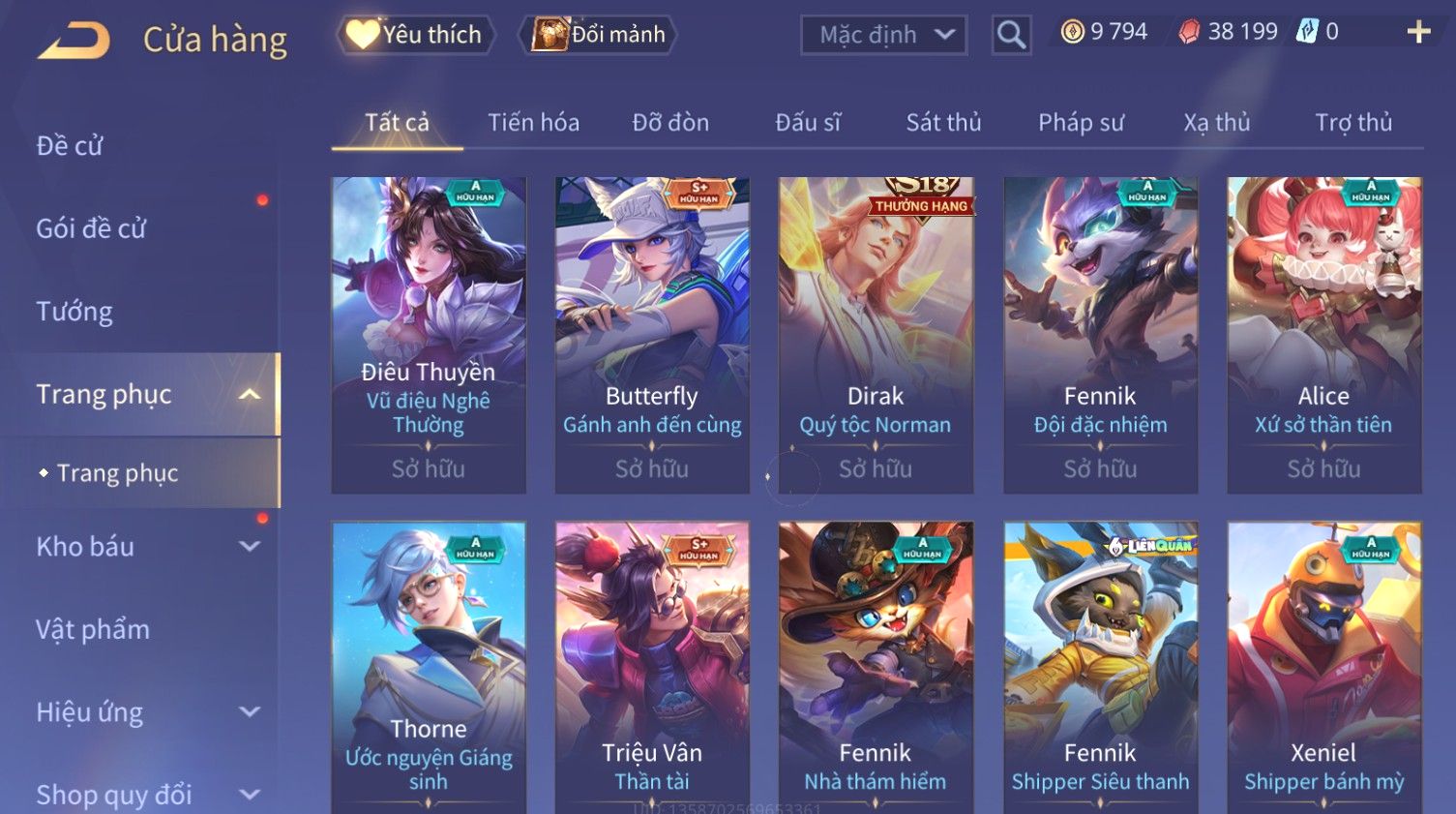This screenshot has height=814, width=1456.
Task: Click the golden back arrow icon
Action: point(74,40)
